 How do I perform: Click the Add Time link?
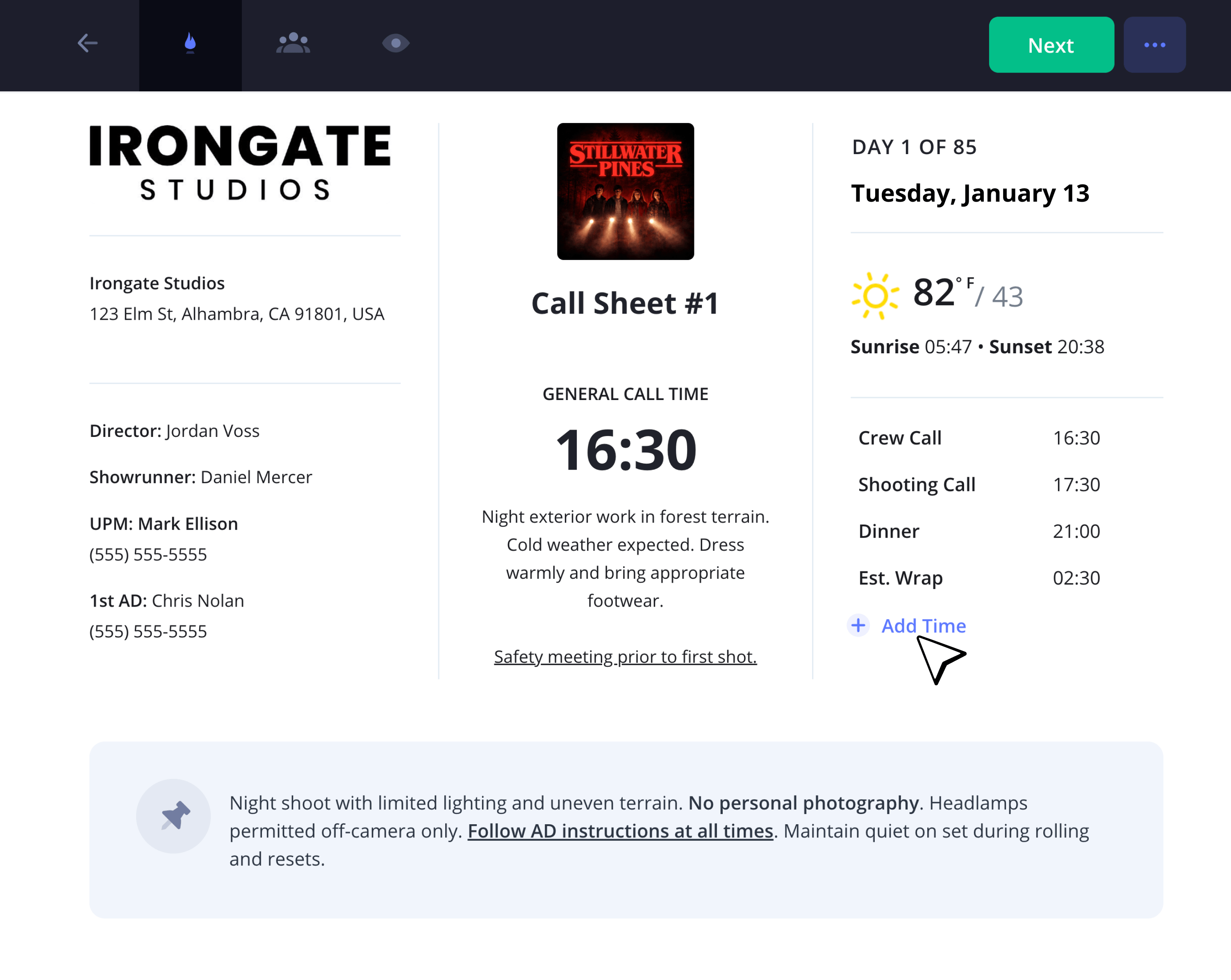point(923,625)
